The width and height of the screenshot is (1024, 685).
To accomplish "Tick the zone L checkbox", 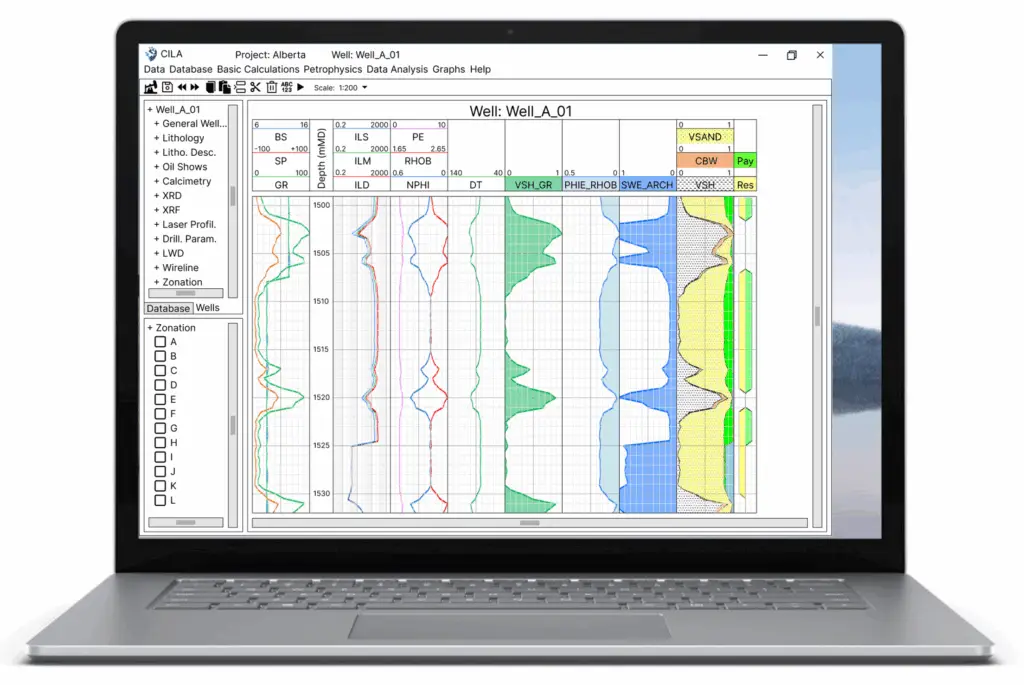I will click(x=160, y=500).
